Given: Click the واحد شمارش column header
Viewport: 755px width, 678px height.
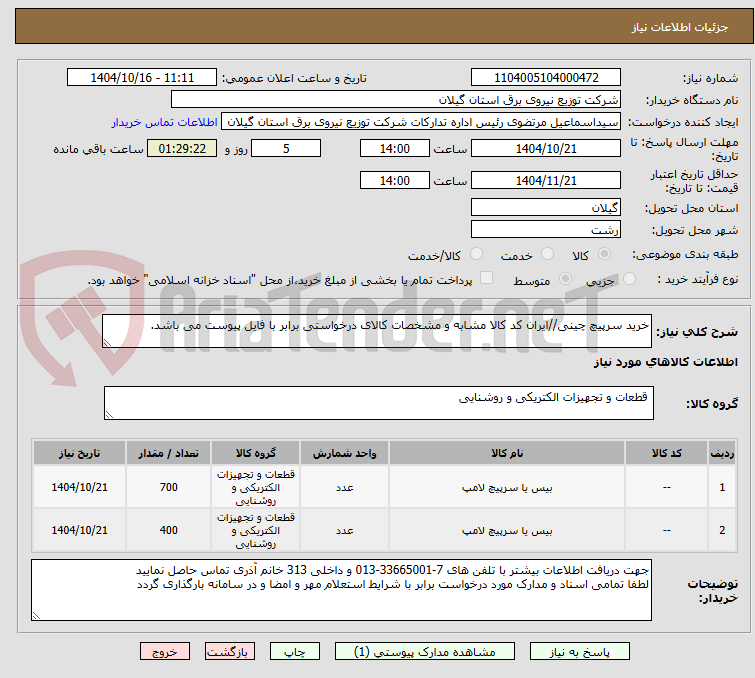Looking at the screenshot, I should pyautogui.click(x=344, y=453).
